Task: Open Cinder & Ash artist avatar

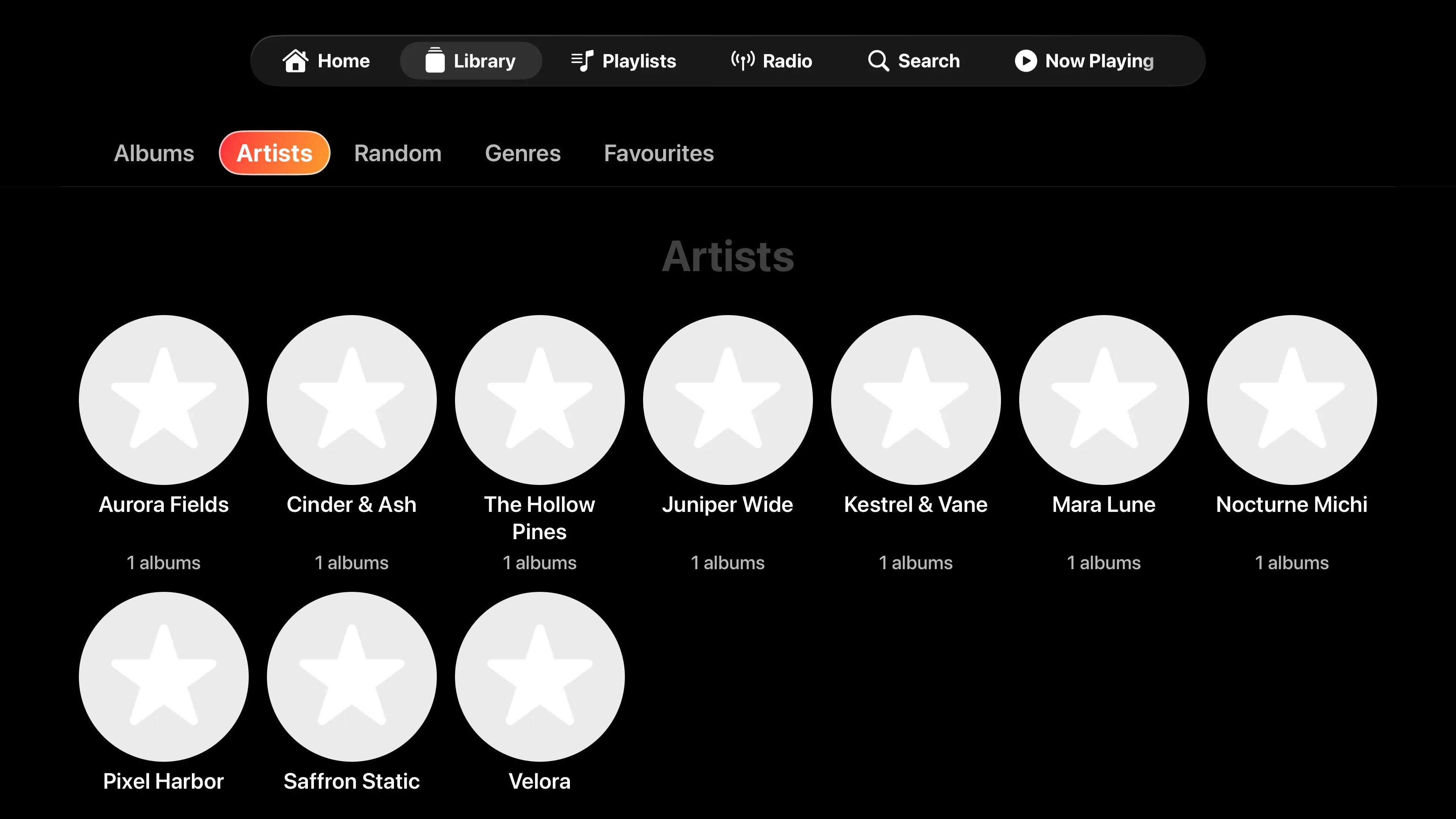Action: [351, 400]
